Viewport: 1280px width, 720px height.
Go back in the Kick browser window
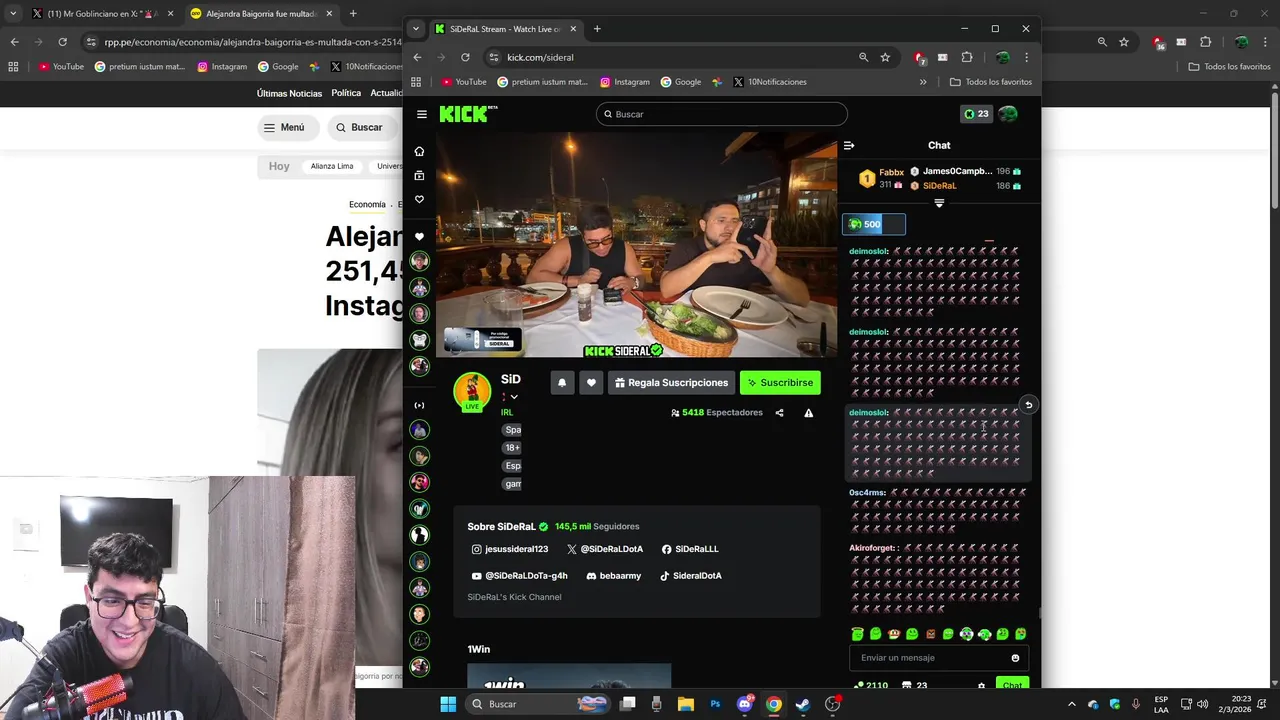point(418,57)
